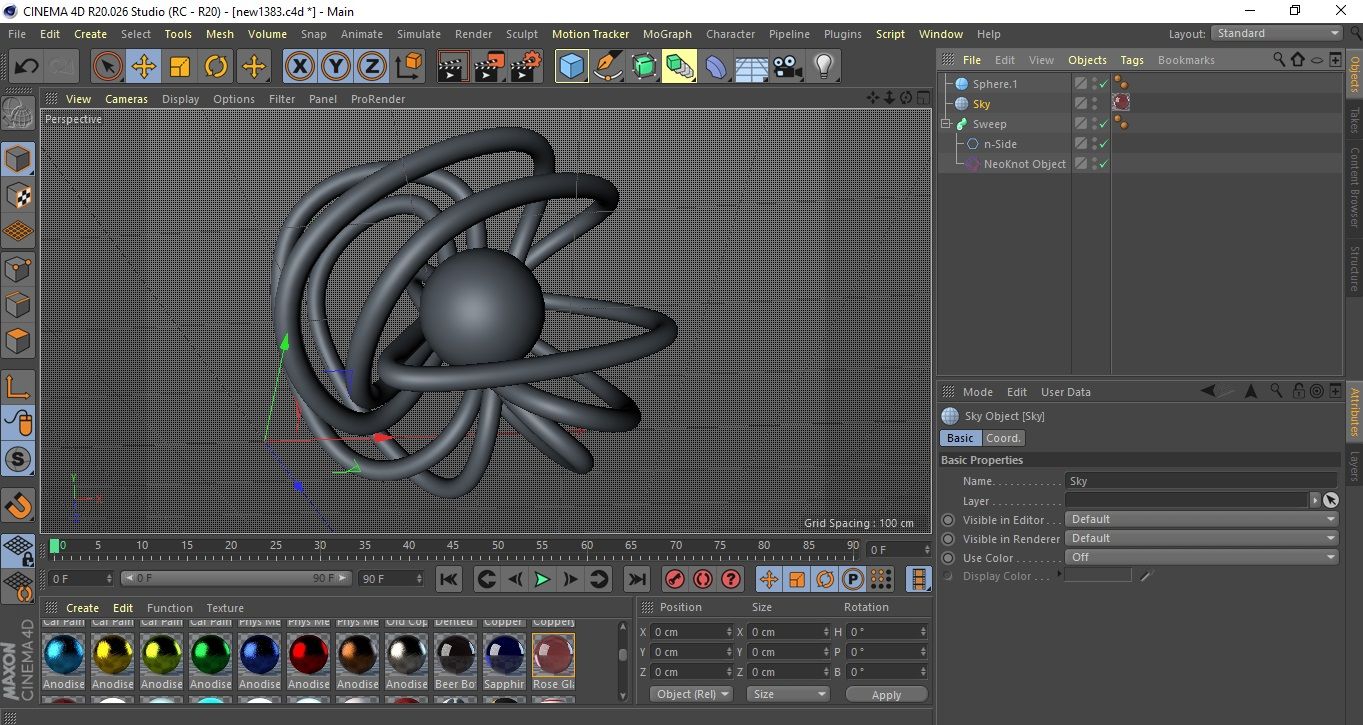The height and width of the screenshot is (725, 1363).
Task: Open Object Manager Tags menu
Action: point(1131,60)
